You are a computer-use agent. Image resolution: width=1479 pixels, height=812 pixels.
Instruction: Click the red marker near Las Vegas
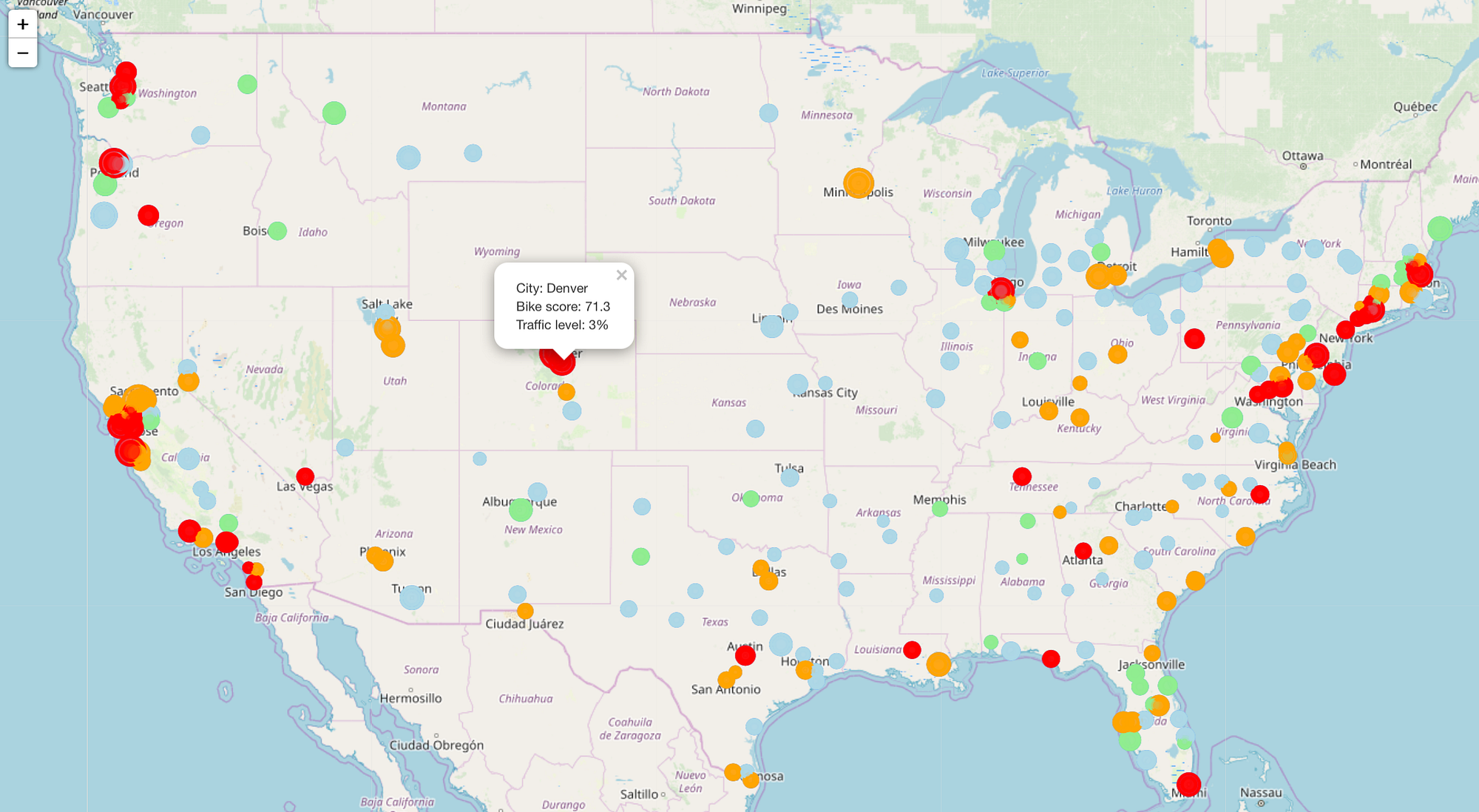click(x=305, y=476)
